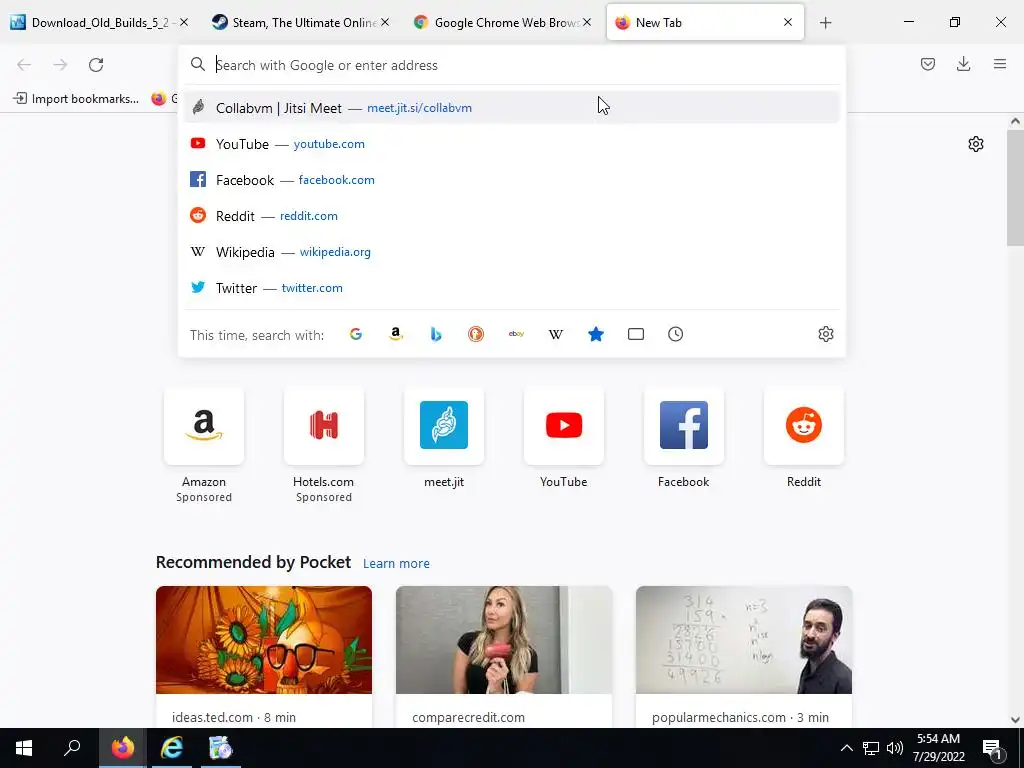
Task: Open the network tray icon
Action: click(x=871, y=748)
